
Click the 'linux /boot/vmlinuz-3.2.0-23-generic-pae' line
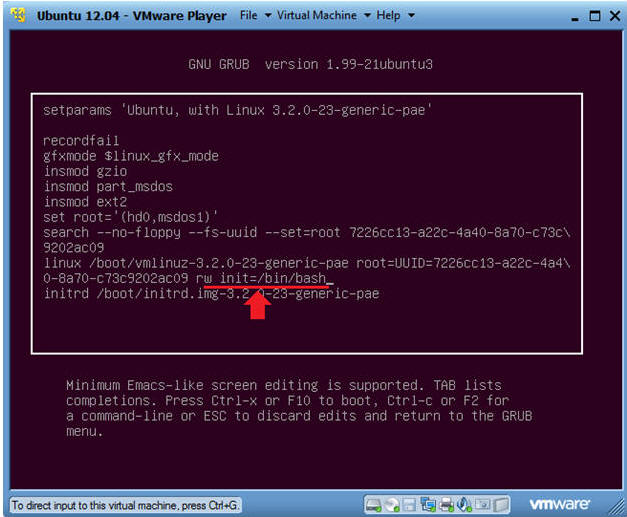[x=307, y=263]
